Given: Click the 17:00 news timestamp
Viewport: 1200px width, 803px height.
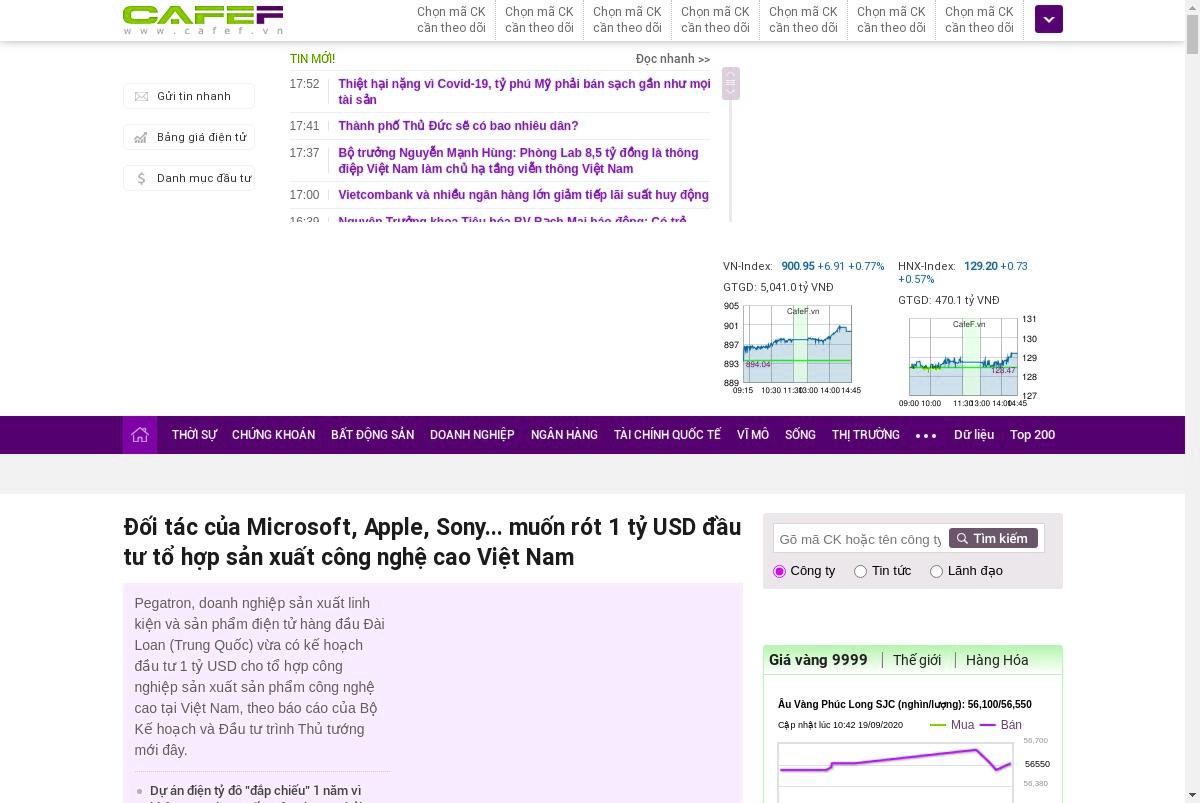Looking at the screenshot, I should pos(304,195).
